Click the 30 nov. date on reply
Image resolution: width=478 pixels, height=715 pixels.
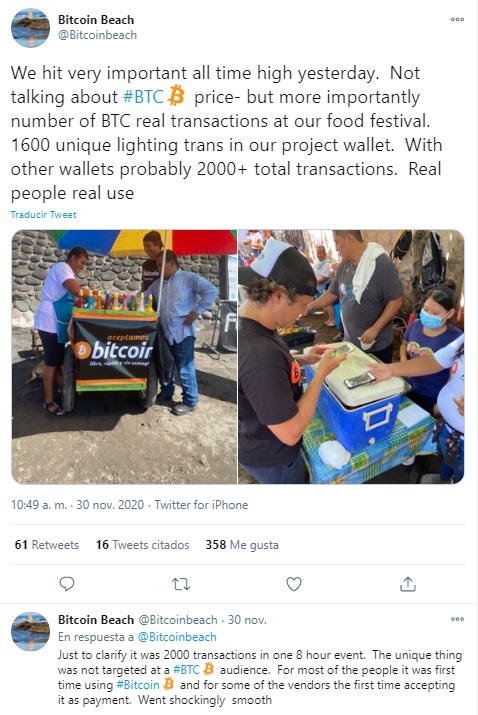pos(247,620)
